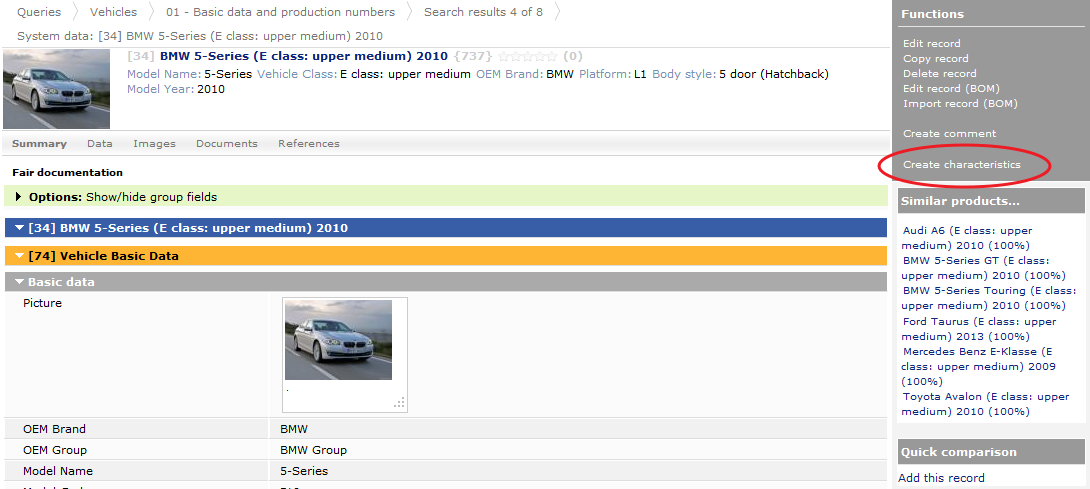The width and height of the screenshot is (1090, 489).
Task: Choose Edit record (BOM)
Action: [951, 88]
